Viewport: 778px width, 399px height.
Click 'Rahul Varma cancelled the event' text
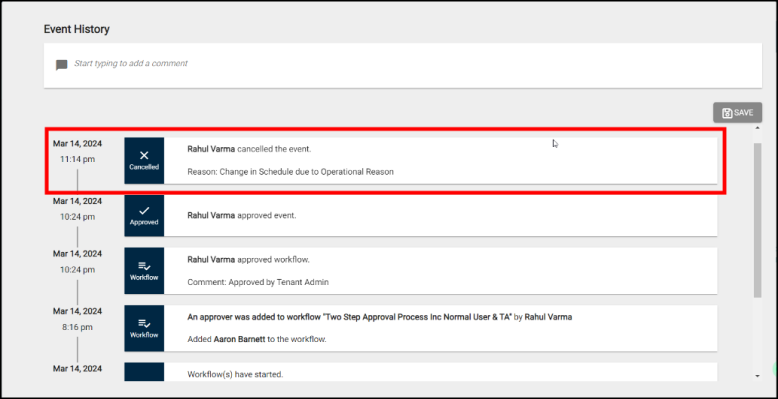point(249,149)
